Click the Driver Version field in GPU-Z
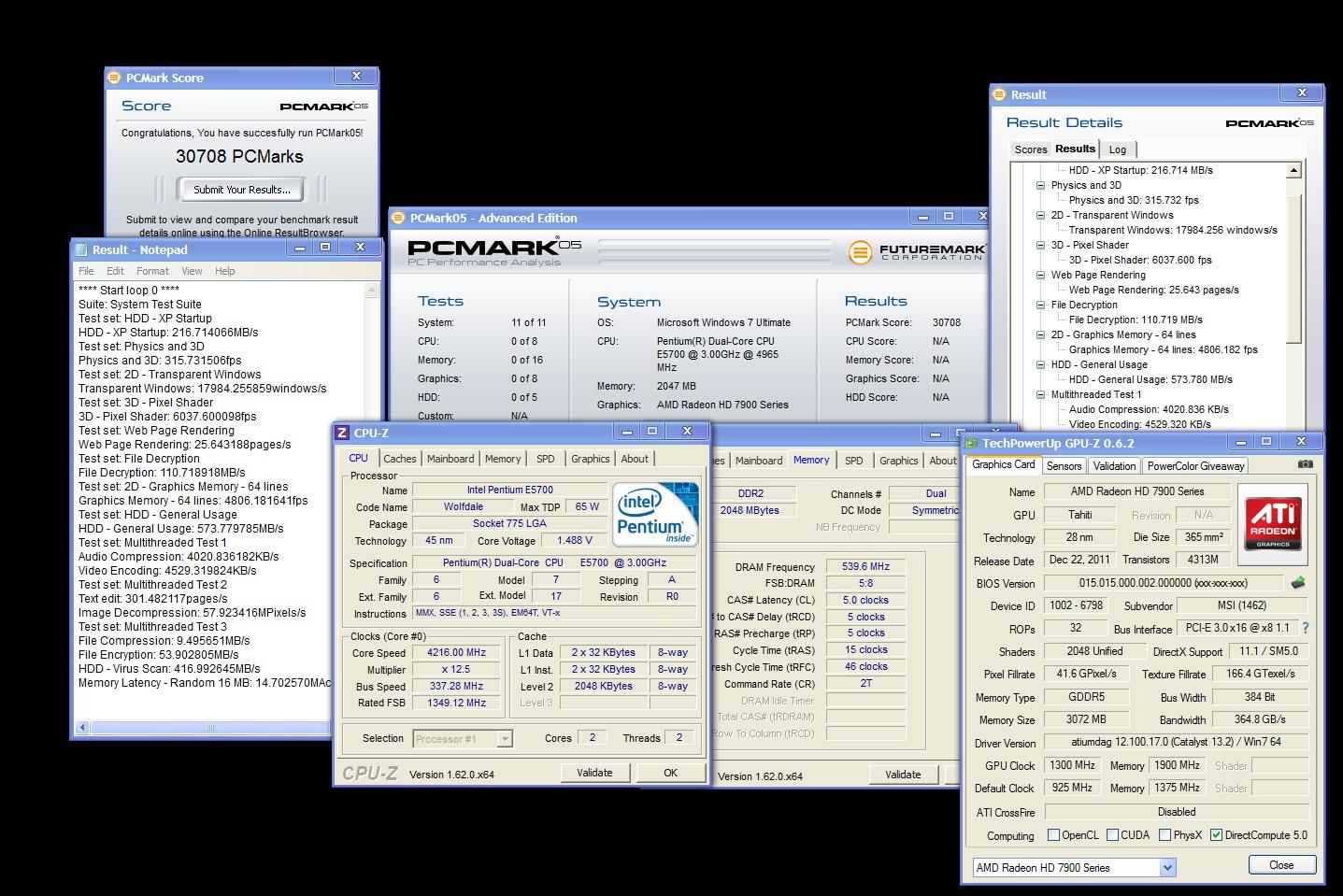Image resolution: width=1343 pixels, height=896 pixels. point(1177,742)
